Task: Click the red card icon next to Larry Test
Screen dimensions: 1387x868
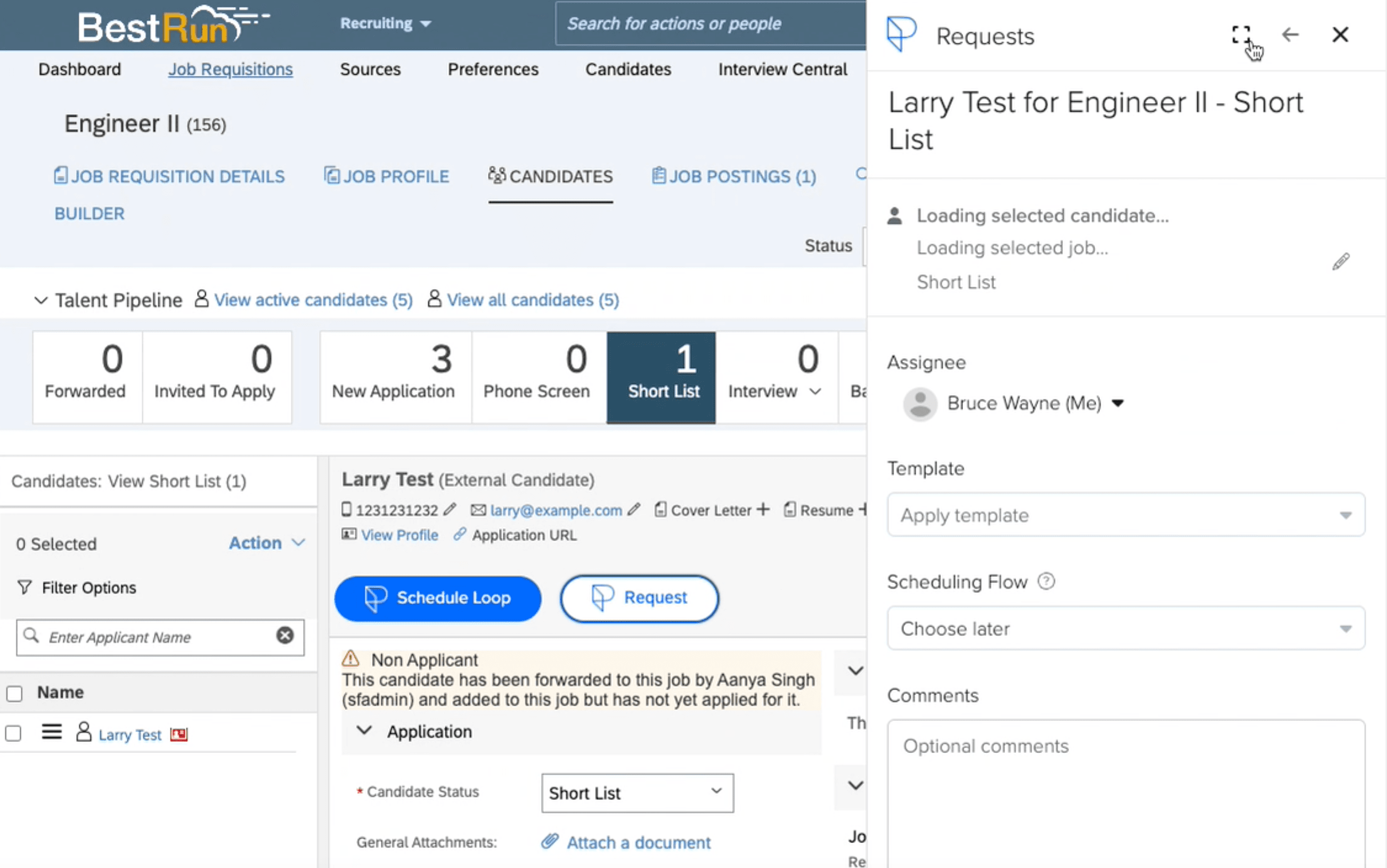Action: [x=178, y=734]
